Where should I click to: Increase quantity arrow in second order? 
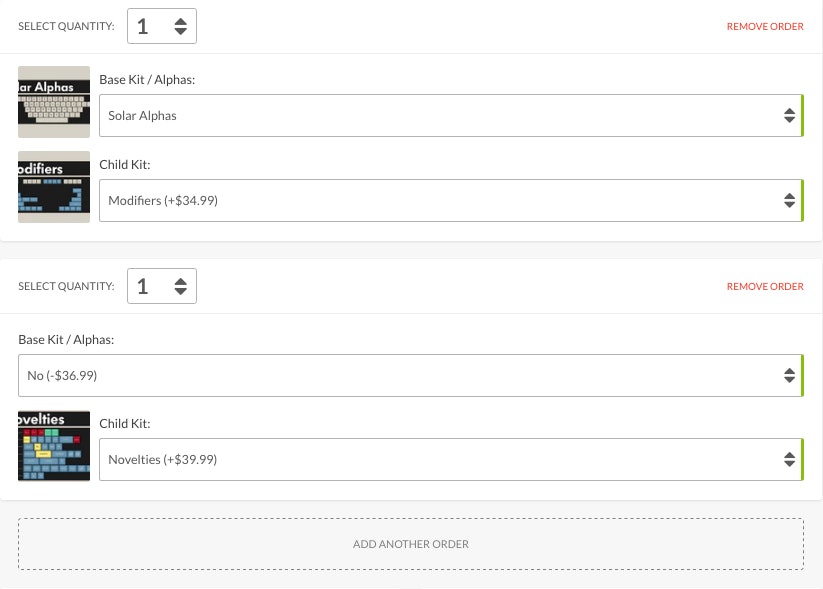click(x=180, y=281)
